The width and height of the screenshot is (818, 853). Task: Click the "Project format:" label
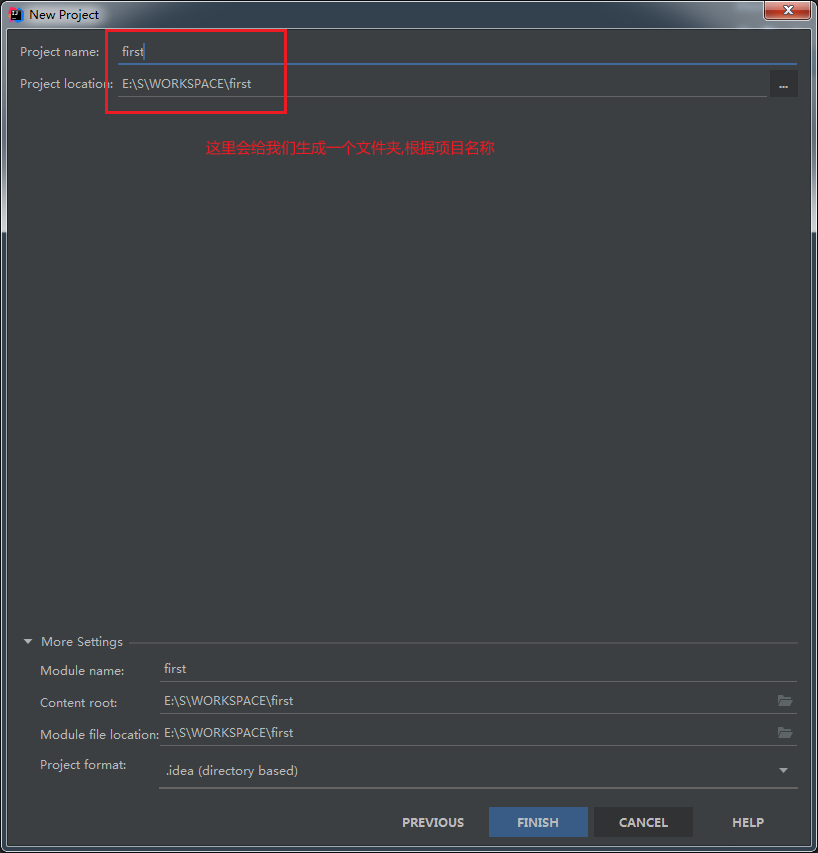point(83,765)
